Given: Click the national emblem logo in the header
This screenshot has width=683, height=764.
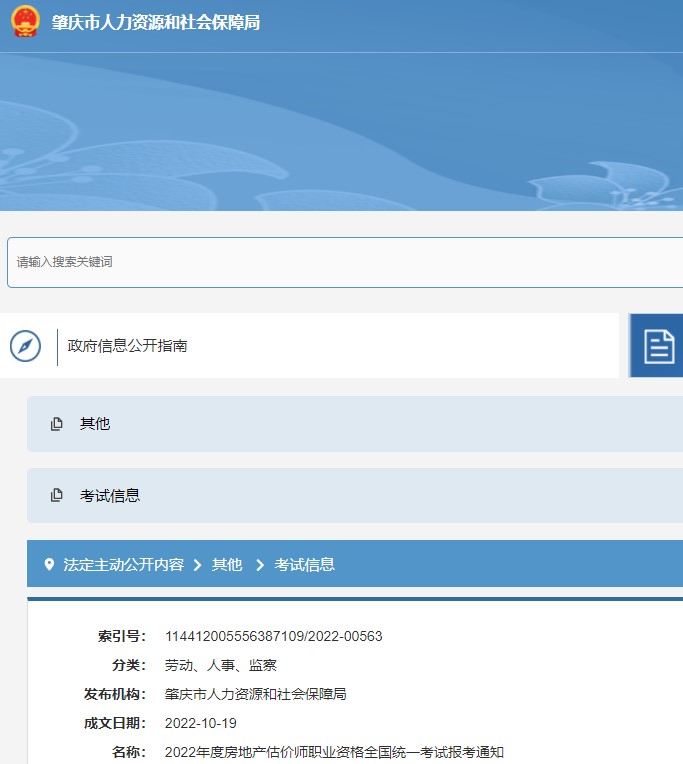Looking at the screenshot, I should (x=25, y=21).
